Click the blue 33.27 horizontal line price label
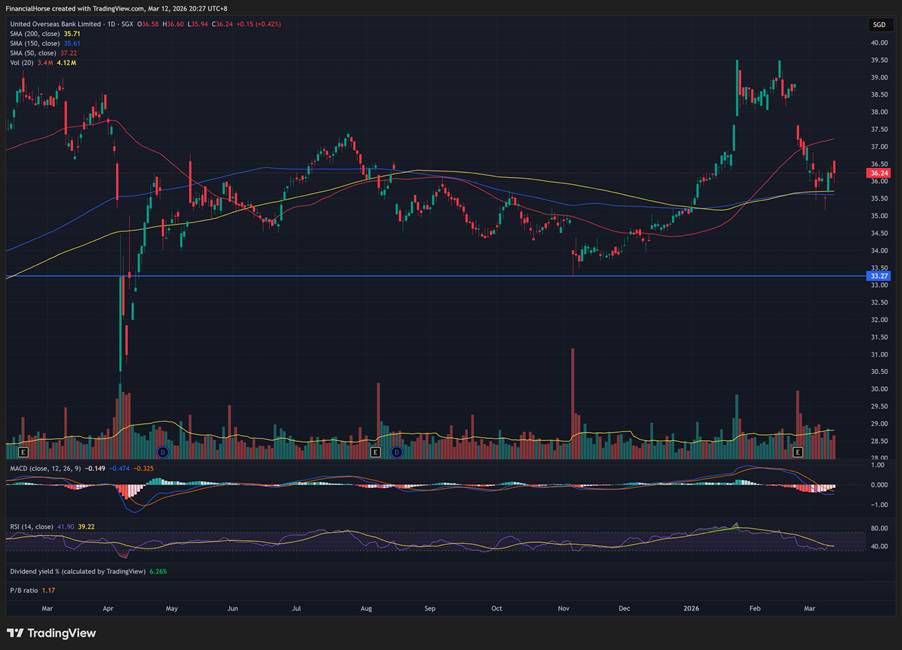 (879, 276)
